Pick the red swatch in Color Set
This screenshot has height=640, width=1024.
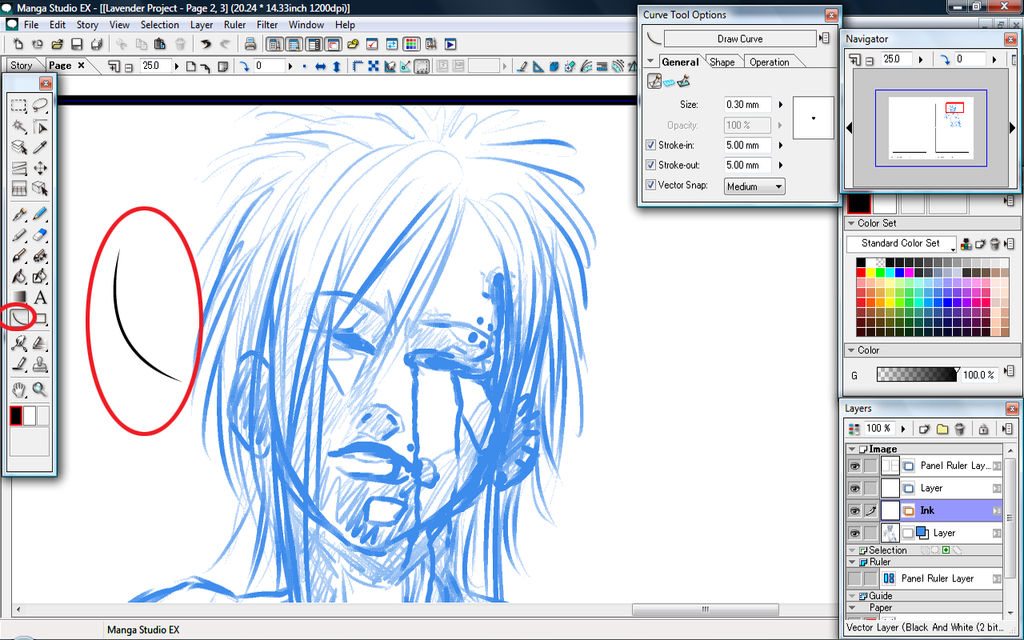(861, 273)
